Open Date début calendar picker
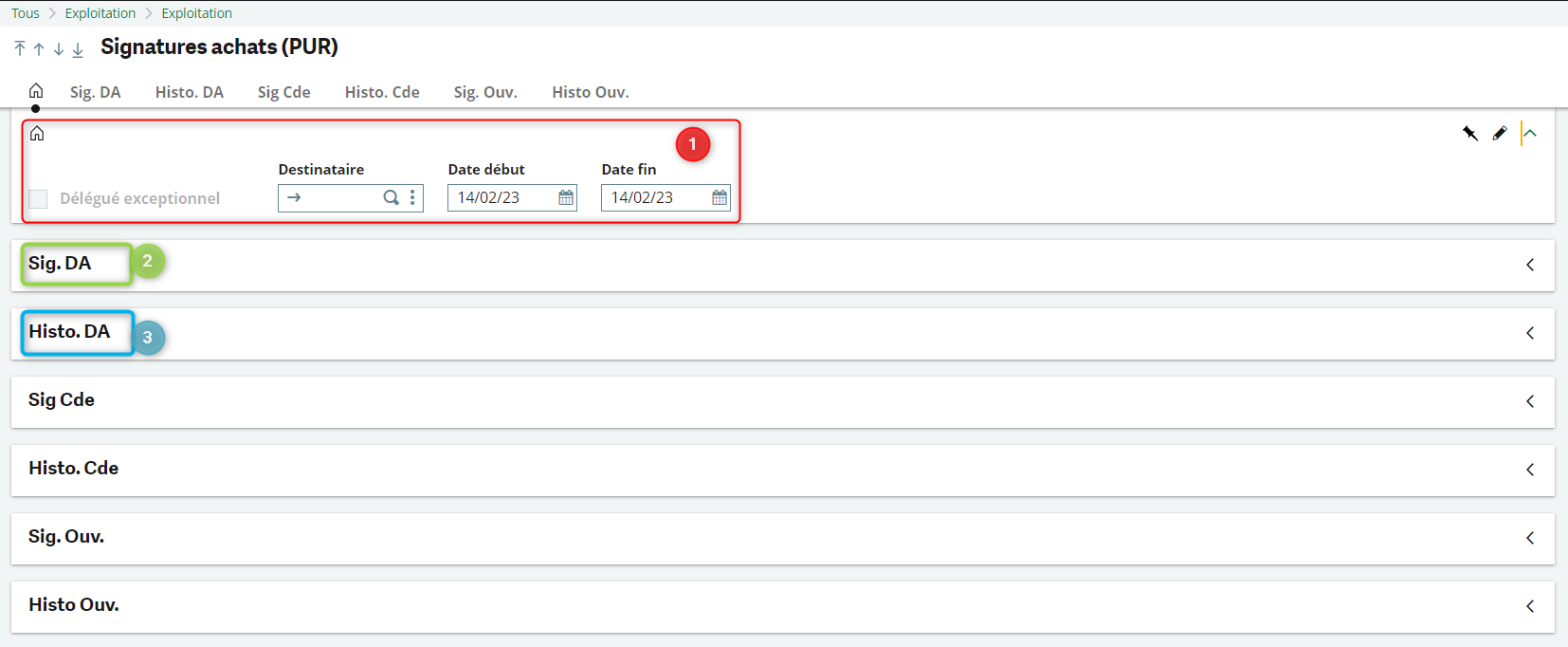This screenshot has width=1568, height=647. [566, 197]
